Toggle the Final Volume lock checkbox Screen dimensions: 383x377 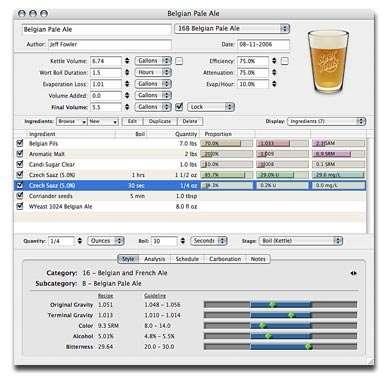coord(179,107)
